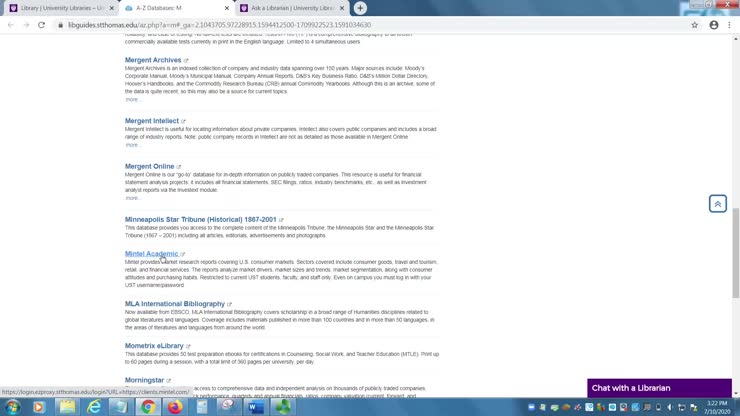This screenshot has width=740, height=416.
Task: Expand 'more...' under Mergent Intellect description
Action: (x=132, y=145)
